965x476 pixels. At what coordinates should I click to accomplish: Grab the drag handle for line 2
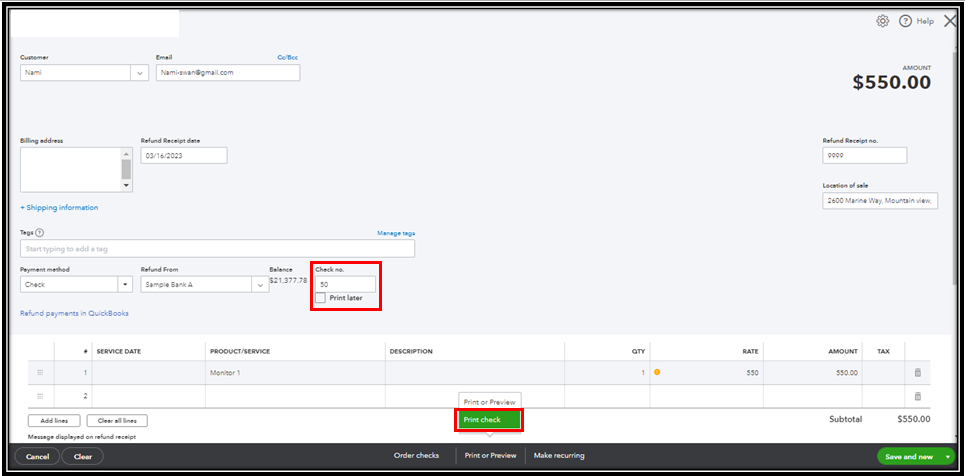(41, 396)
